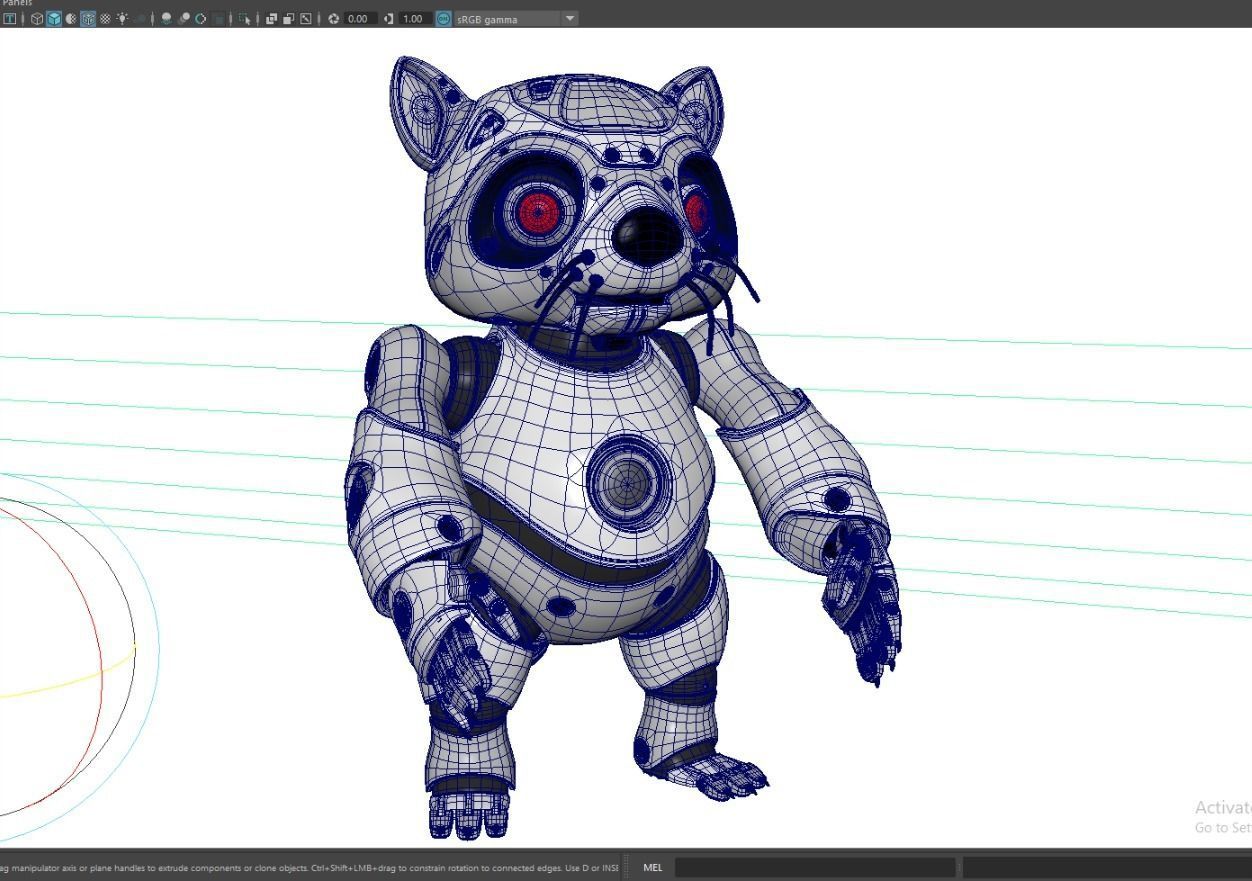The height and width of the screenshot is (881, 1252).
Task: Click the gamma value field 1.00
Action: (415, 19)
